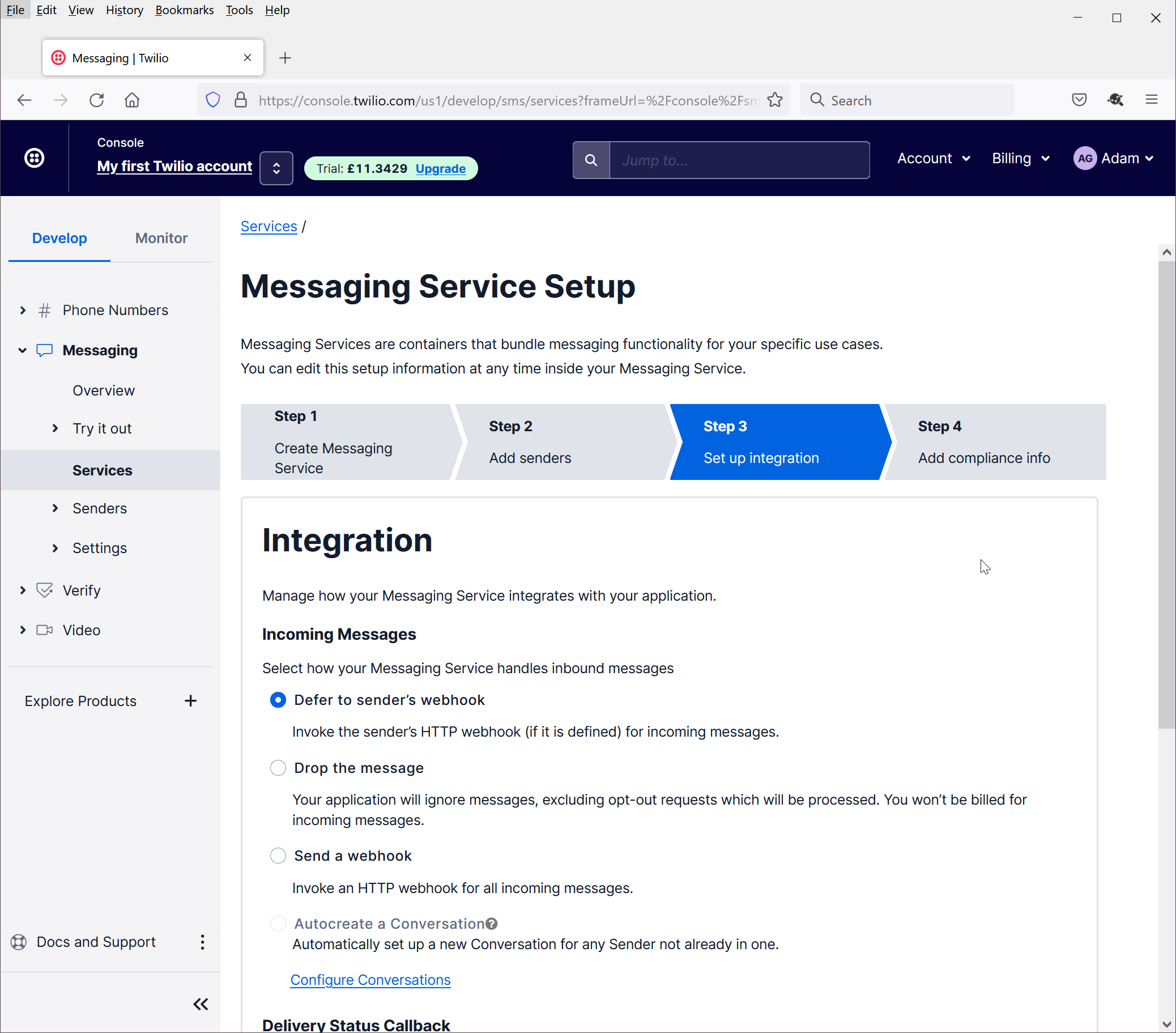Click the Upgrade trial link
The height and width of the screenshot is (1033, 1176).
[x=441, y=169]
